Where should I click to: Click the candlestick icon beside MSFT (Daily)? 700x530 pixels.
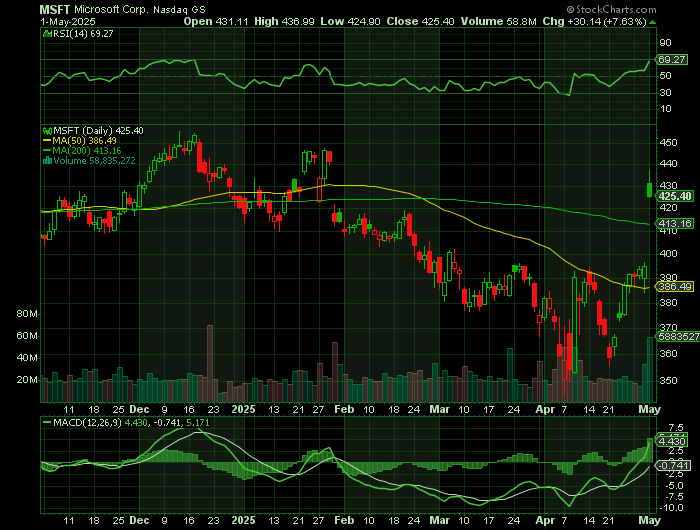click(47, 131)
